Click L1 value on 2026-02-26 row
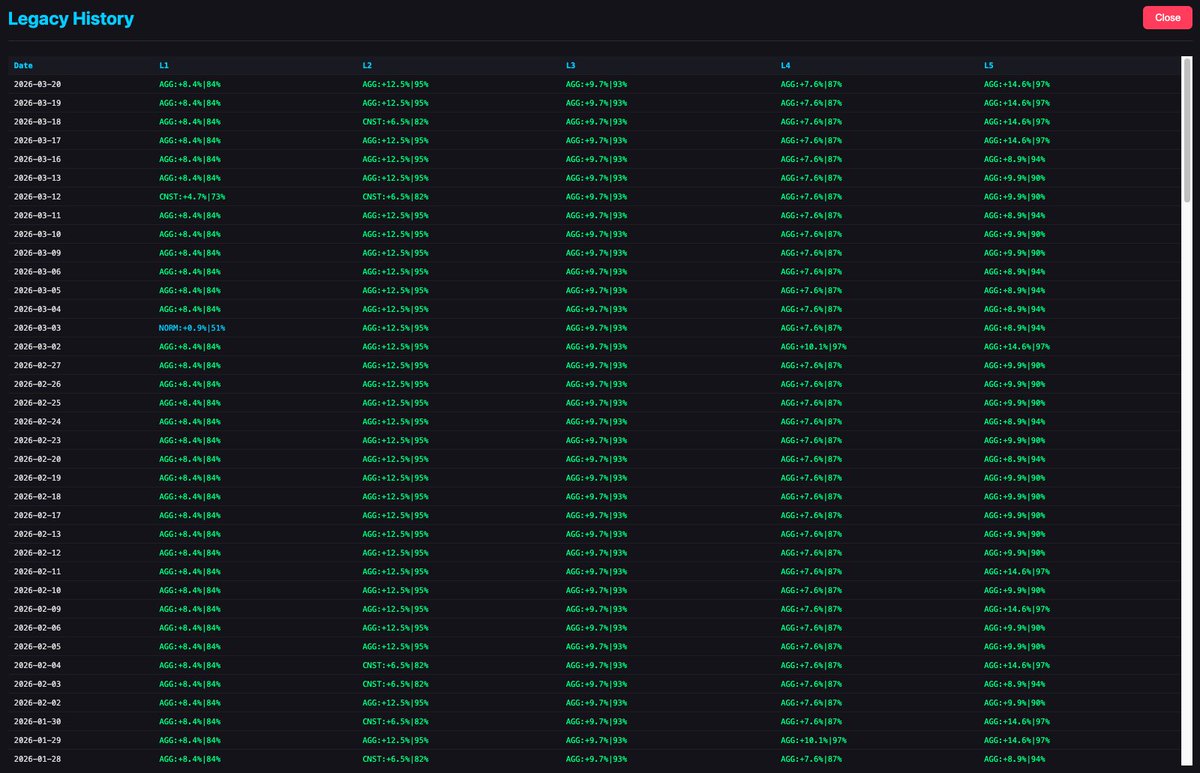 (x=190, y=384)
